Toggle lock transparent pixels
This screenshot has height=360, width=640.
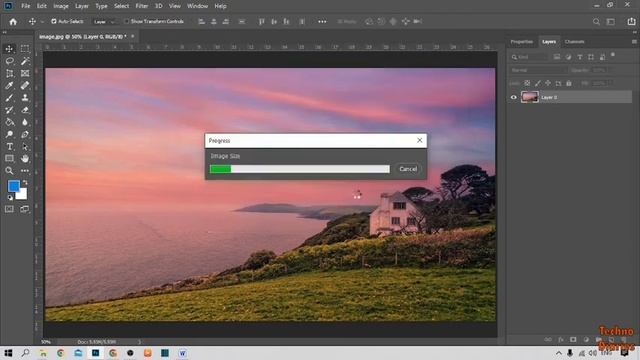pyautogui.click(x=527, y=83)
